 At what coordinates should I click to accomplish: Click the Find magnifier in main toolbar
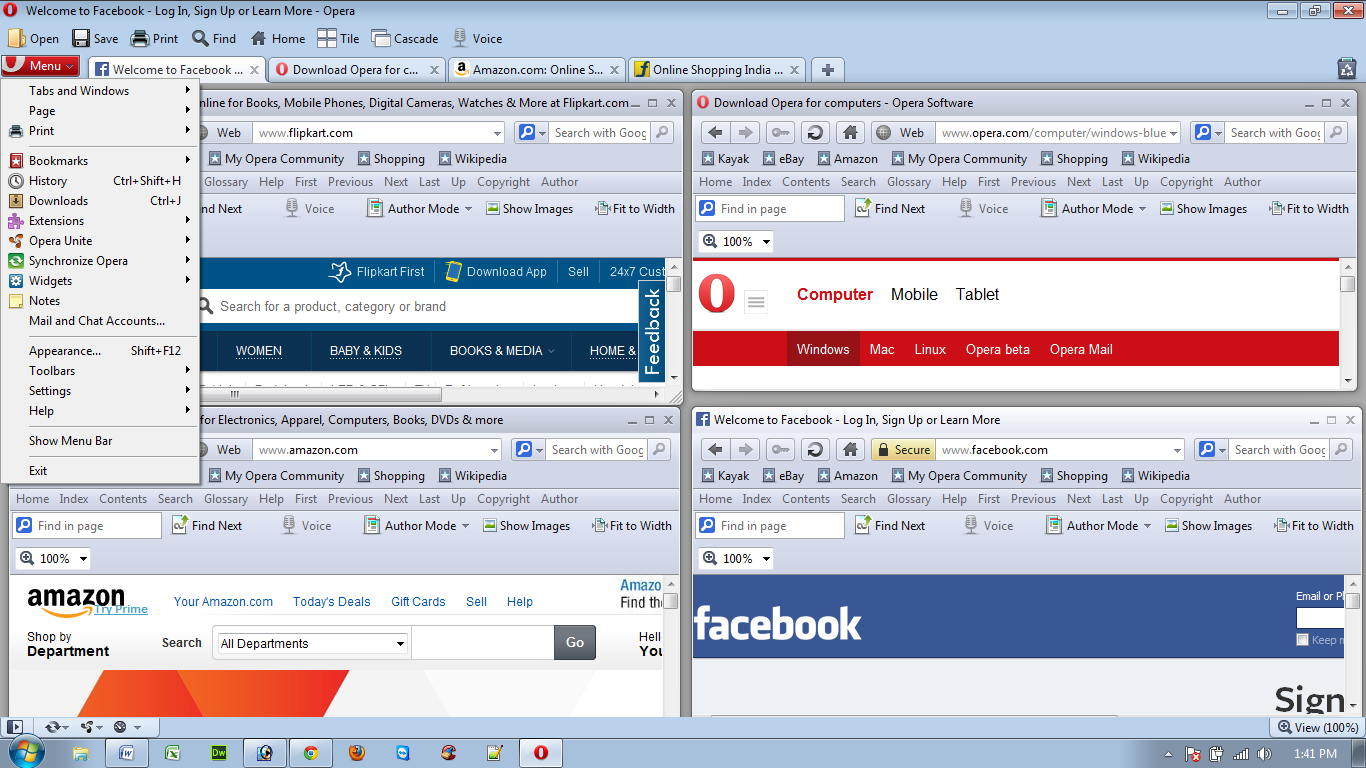pos(200,38)
